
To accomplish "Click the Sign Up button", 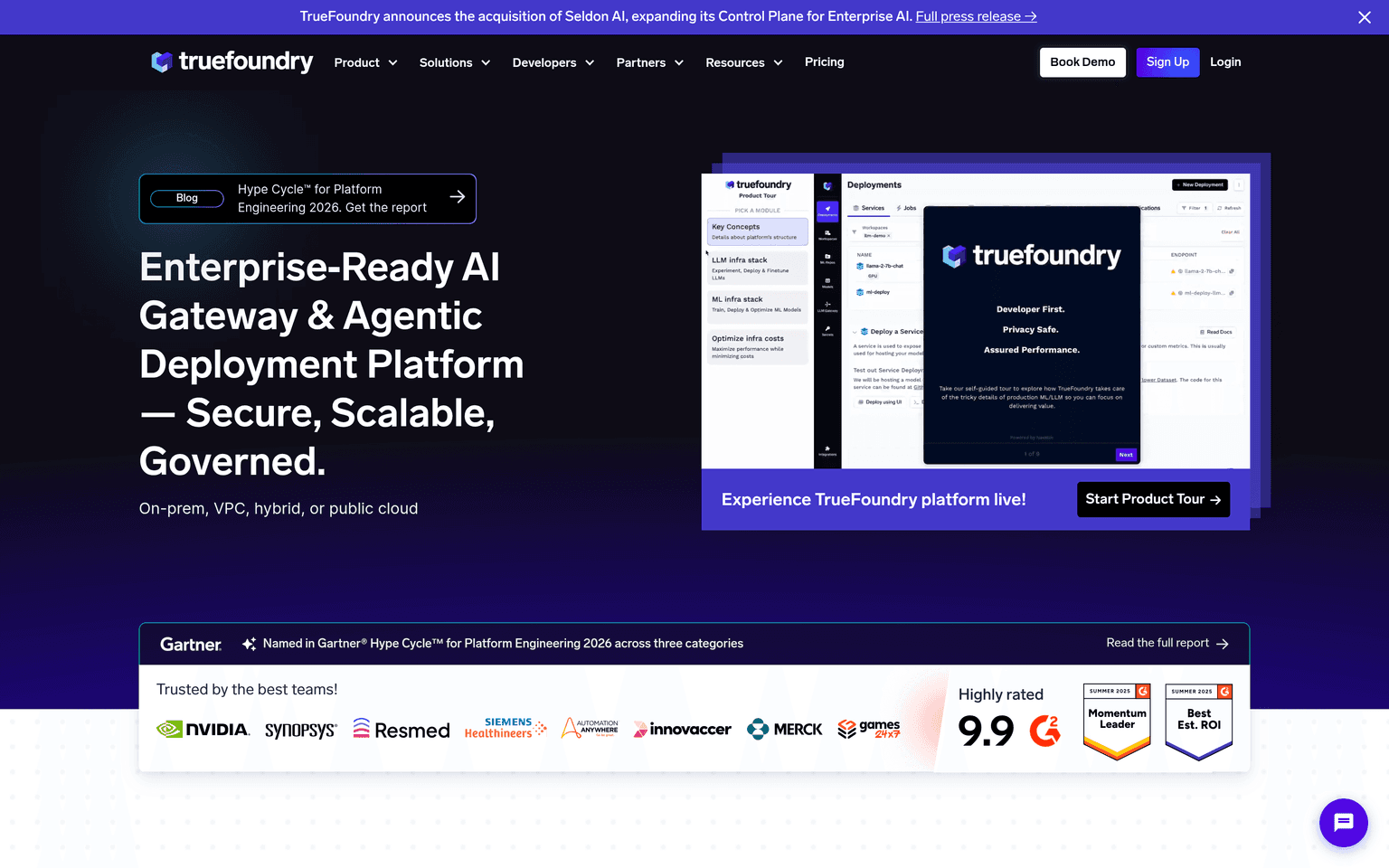I will pyautogui.click(x=1167, y=62).
